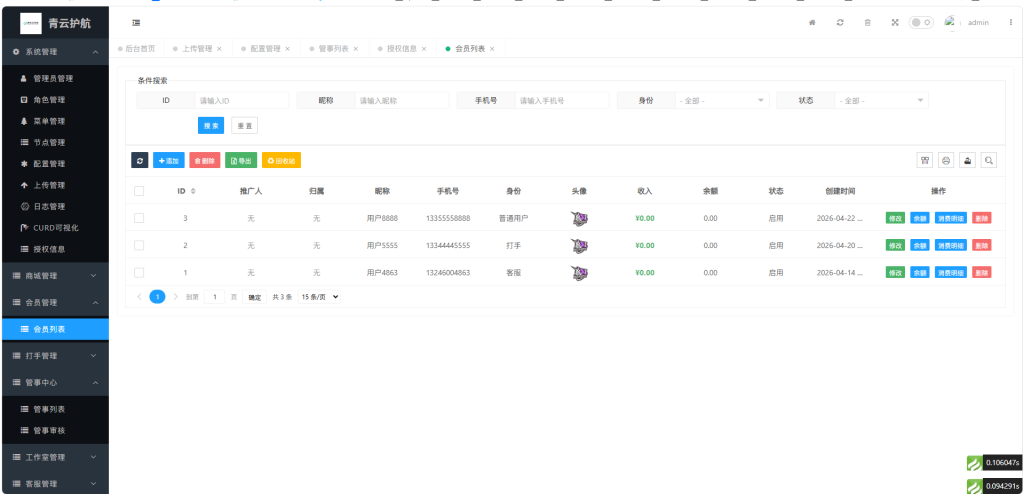Viewport: 1024px width, 494px height.
Task: Open CURD可视化 in the sidebar
Action: click(x=54, y=227)
